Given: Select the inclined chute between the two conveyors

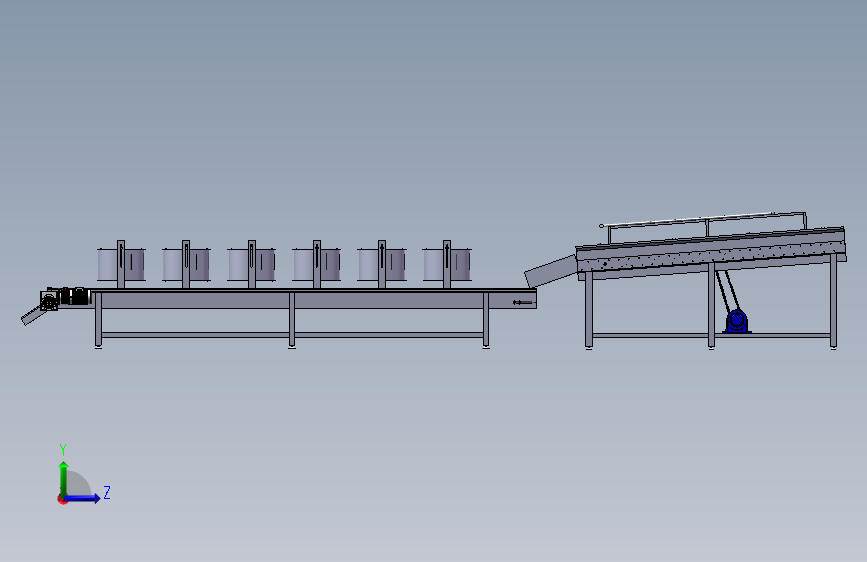Looking at the screenshot, I should click(x=550, y=271).
